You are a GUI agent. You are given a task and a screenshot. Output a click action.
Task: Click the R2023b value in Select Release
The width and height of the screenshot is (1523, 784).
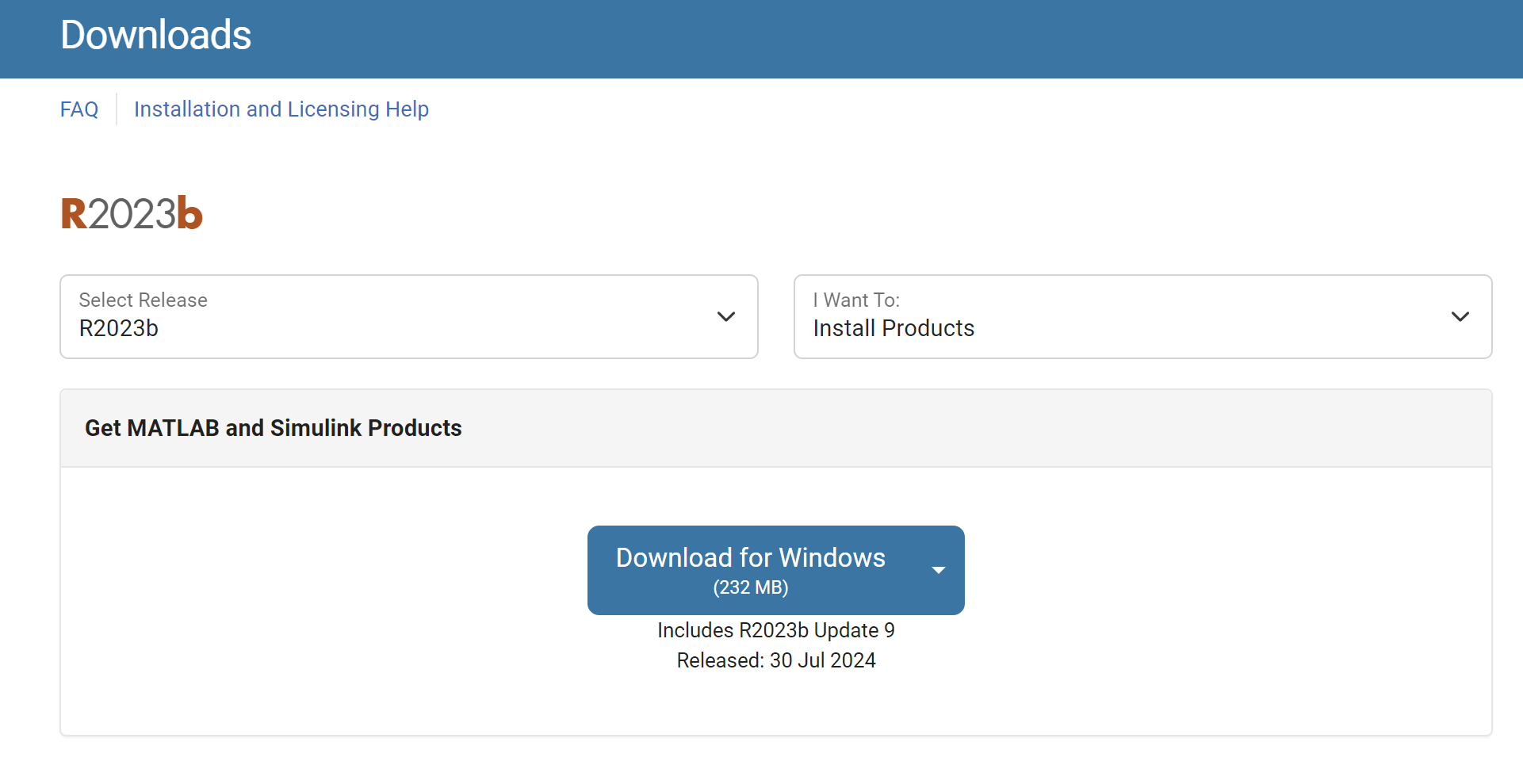pyautogui.click(x=119, y=328)
